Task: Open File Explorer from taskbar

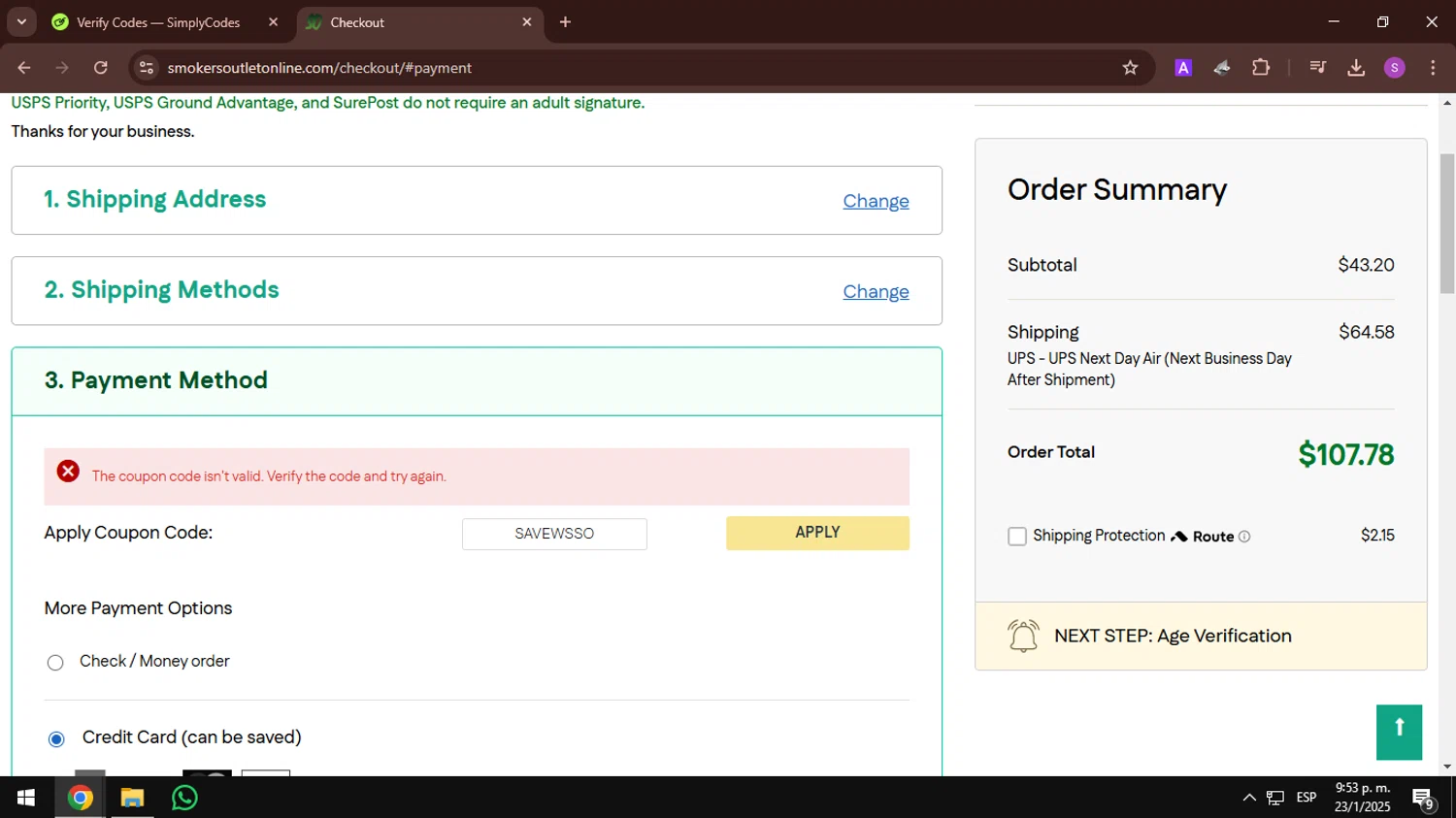Action: tap(132, 798)
